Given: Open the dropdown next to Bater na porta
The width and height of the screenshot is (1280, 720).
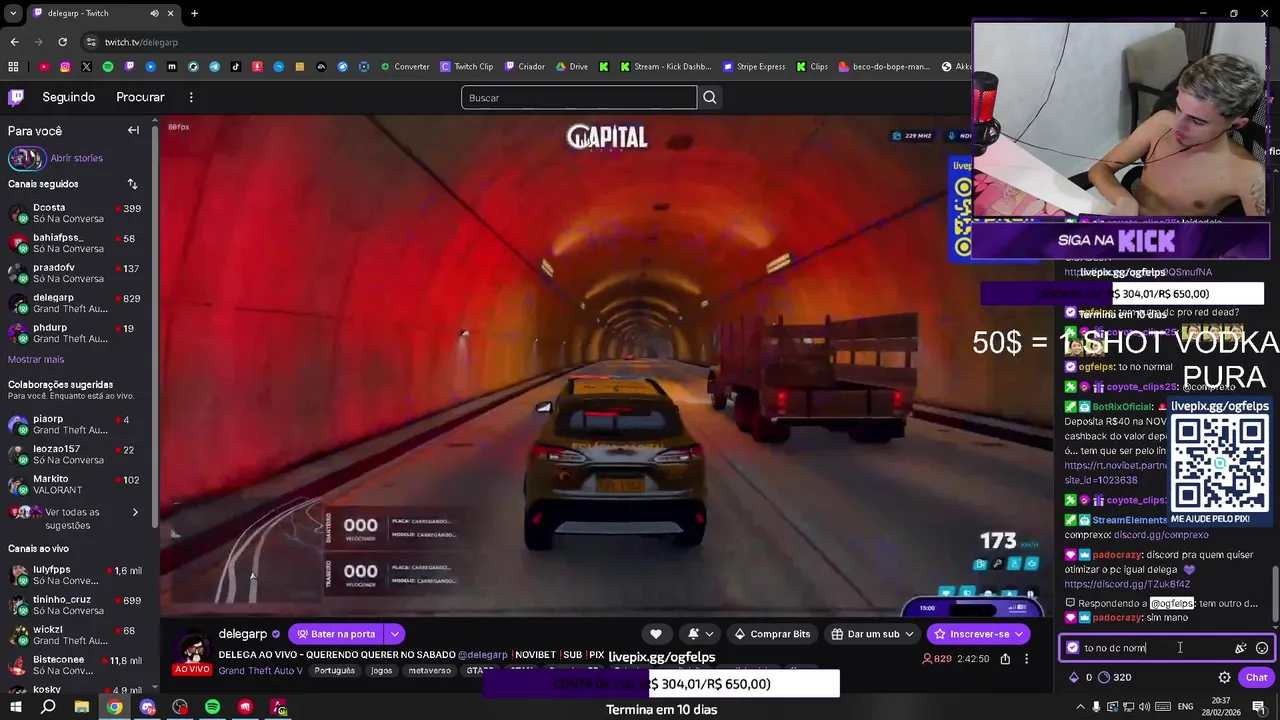Looking at the screenshot, I should (x=394, y=634).
